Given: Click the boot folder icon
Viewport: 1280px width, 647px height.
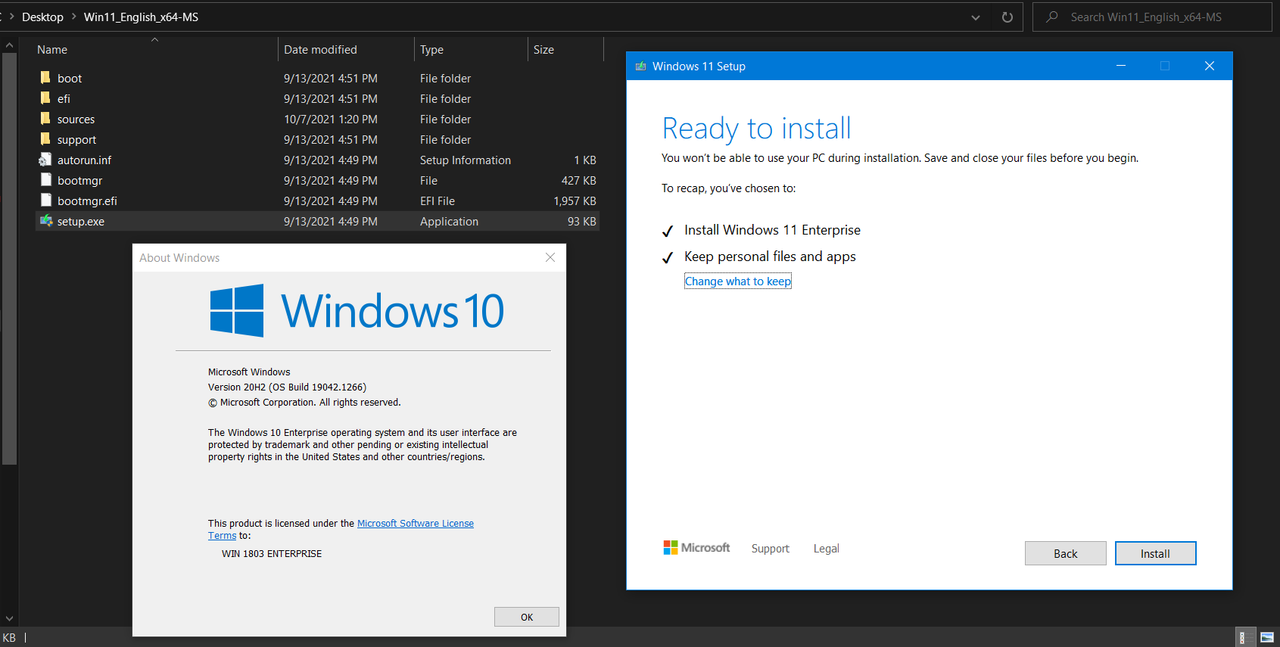Looking at the screenshot, I should coord(46,78).
